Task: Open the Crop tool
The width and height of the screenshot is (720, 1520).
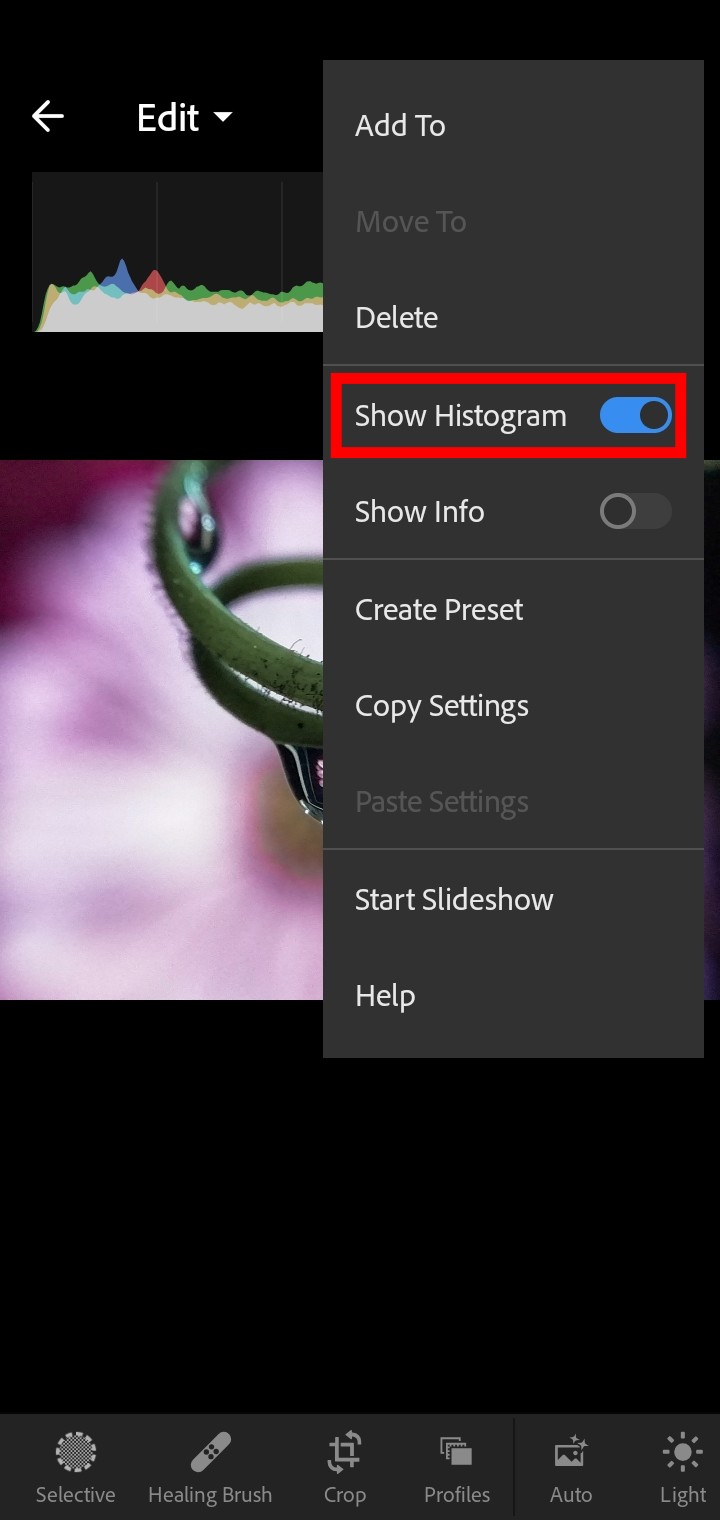Action: tap(344, 1466)
